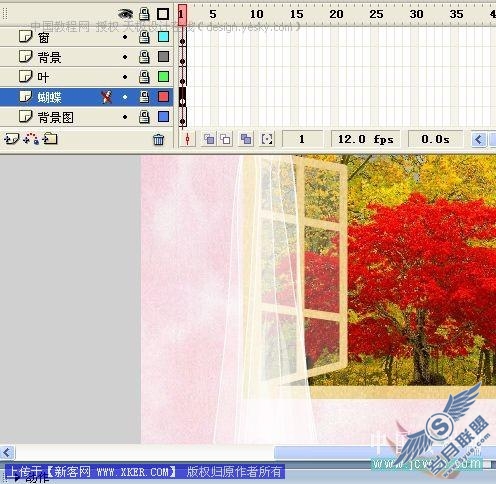Click timeline scroll left arrow button
Image resolution: width=496 pixels, height=484 pixels.
479,139
